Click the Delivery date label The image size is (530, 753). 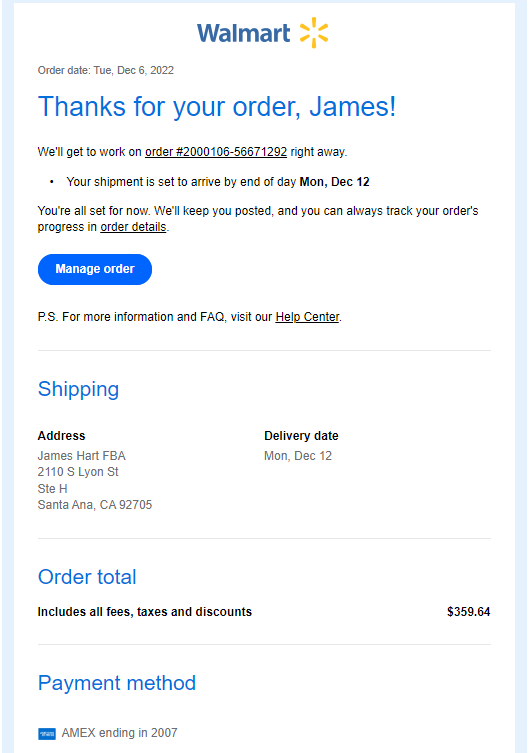point(301,436)
